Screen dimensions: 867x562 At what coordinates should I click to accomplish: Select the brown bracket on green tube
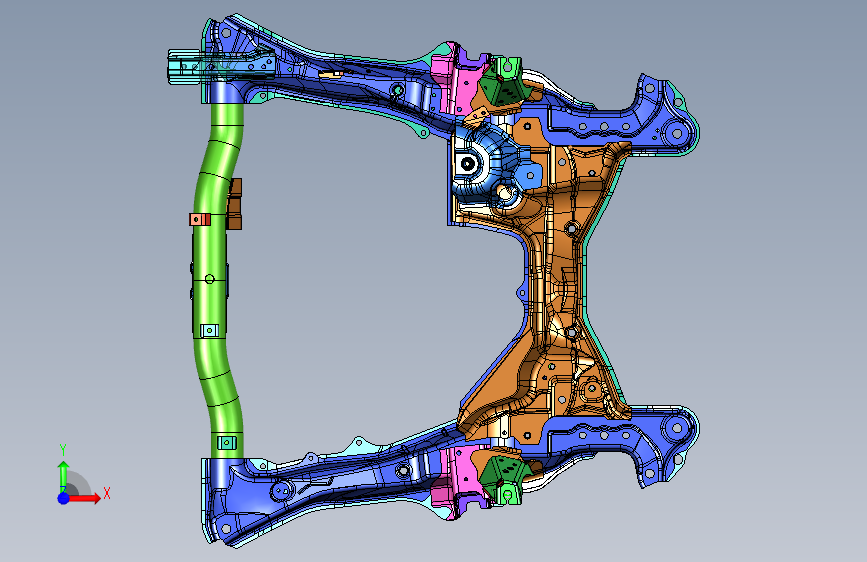[x=234, y=204]
